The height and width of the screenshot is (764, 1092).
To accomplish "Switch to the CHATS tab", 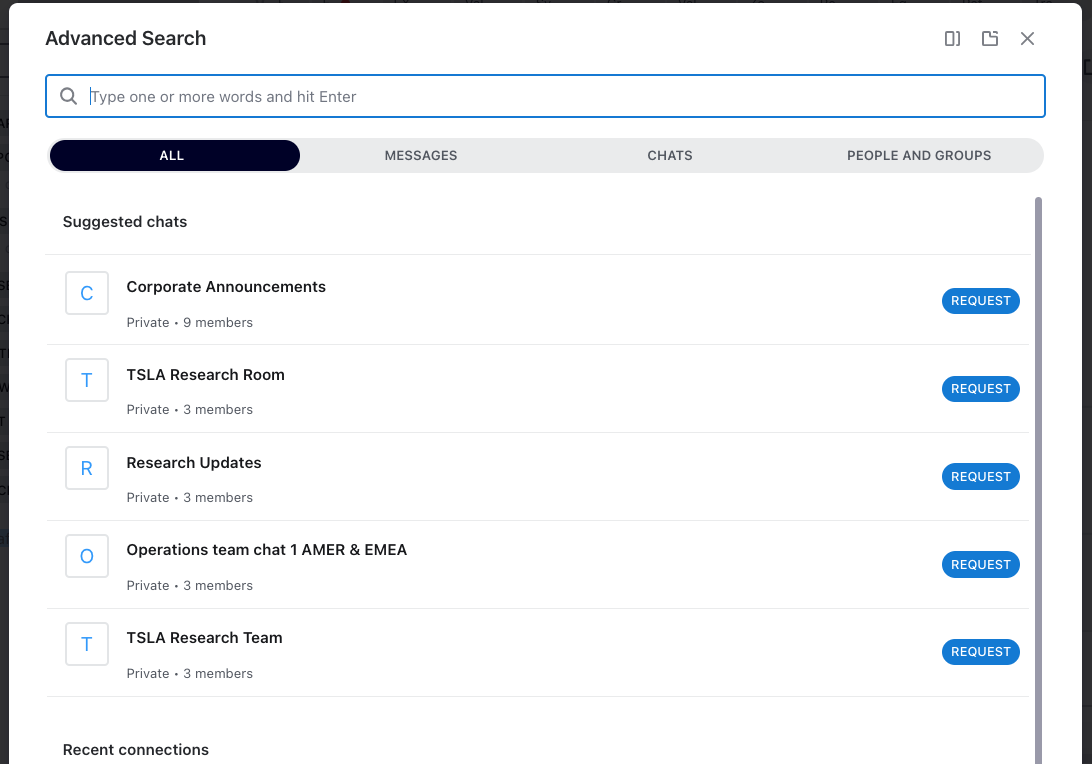I will (x=670, y=155).
